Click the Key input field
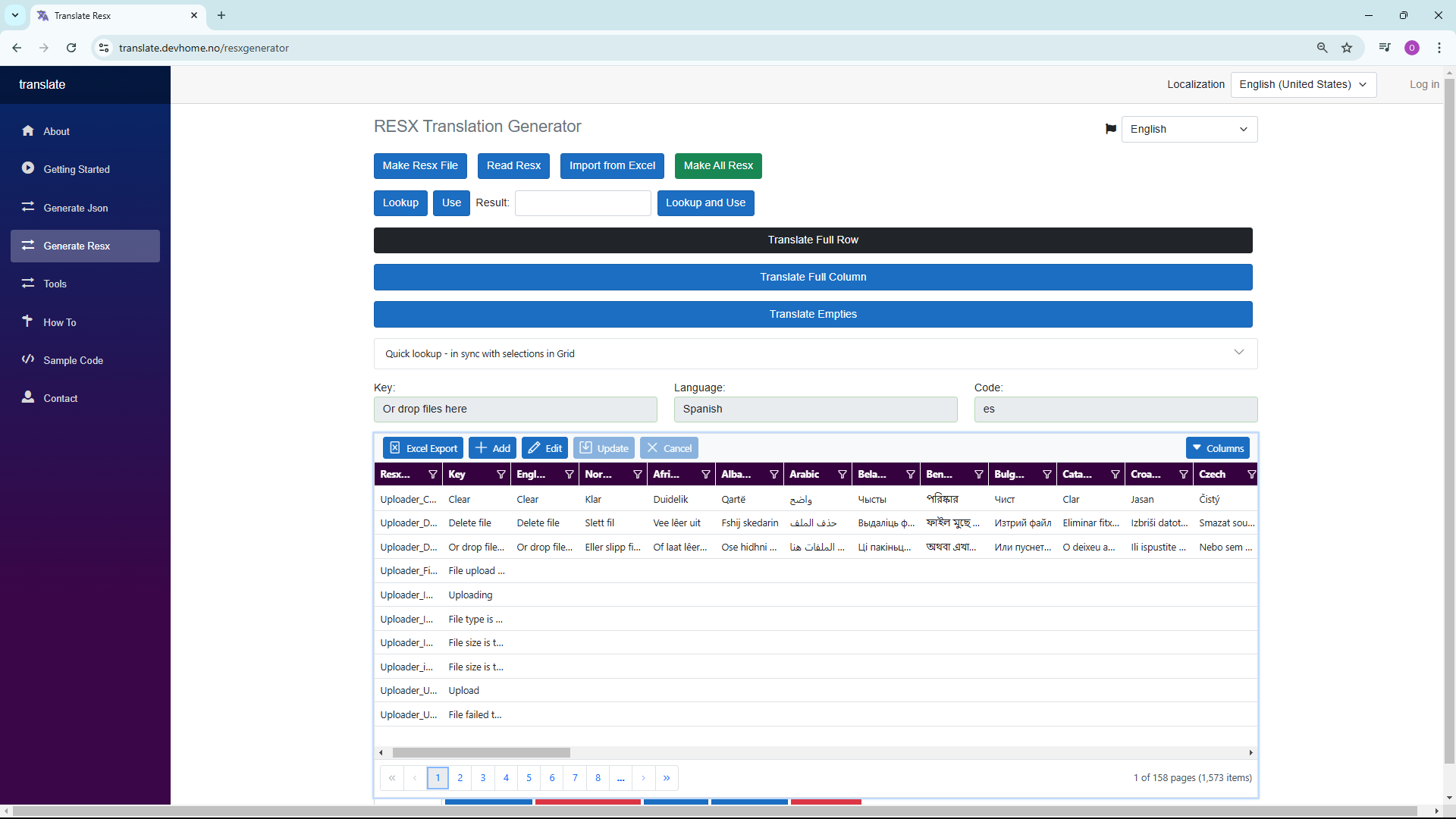This screenshot has height=819, width=1456. click(x=516, y=409)
